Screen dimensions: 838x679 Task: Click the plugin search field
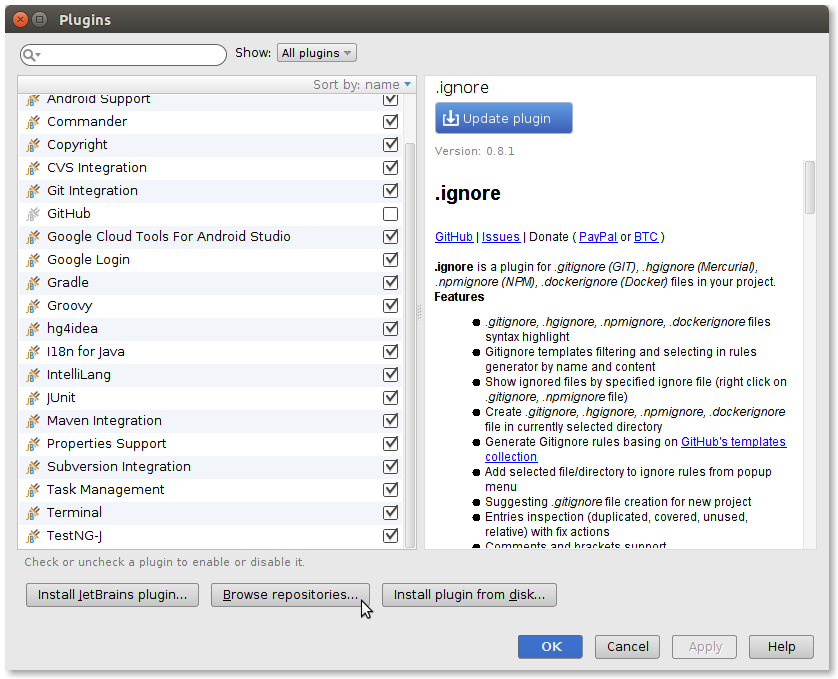click(123, 55)
